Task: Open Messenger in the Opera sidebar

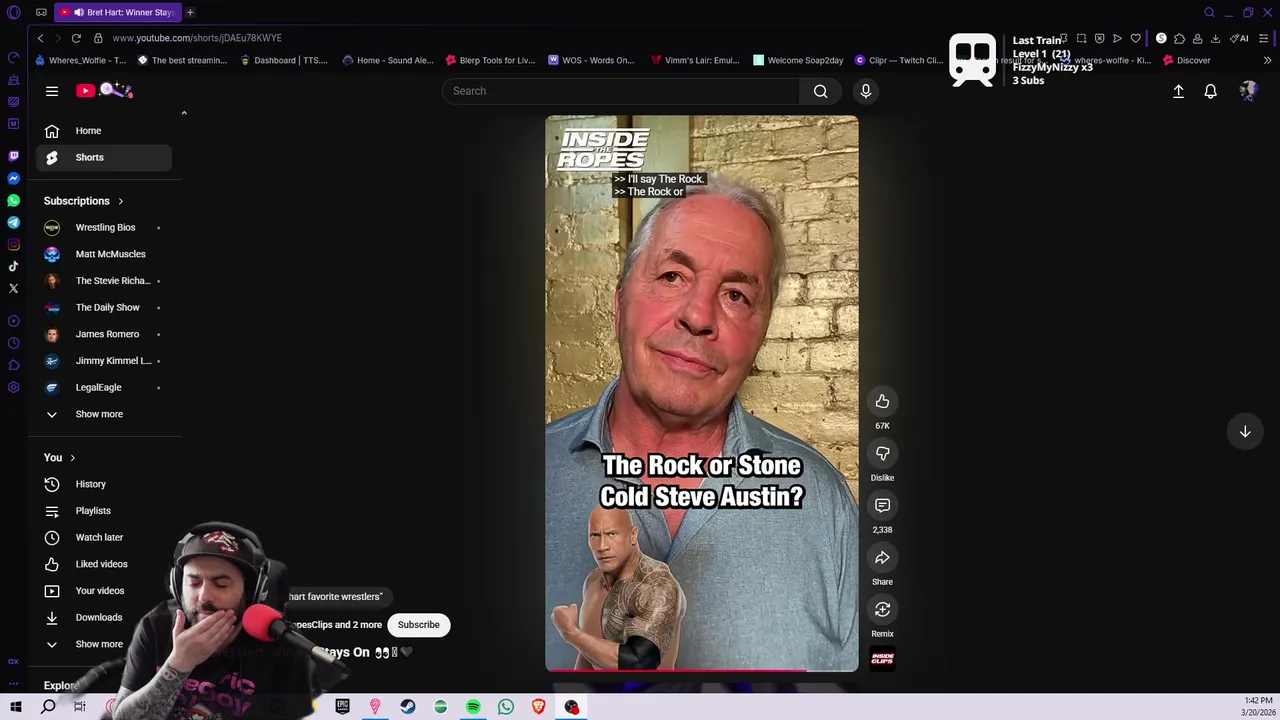Action: click(x=13, y=178)
